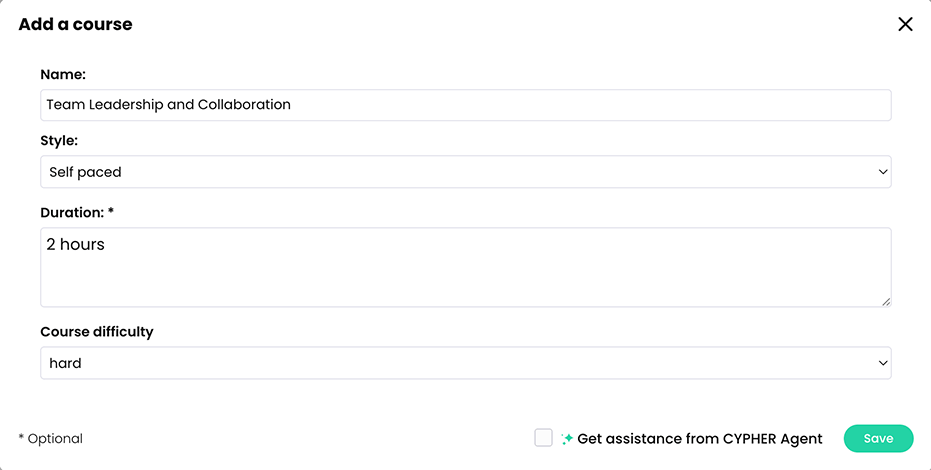Open the Style dropdown showing Self paced
Viewport: 931px width, 470px height.
465,172
